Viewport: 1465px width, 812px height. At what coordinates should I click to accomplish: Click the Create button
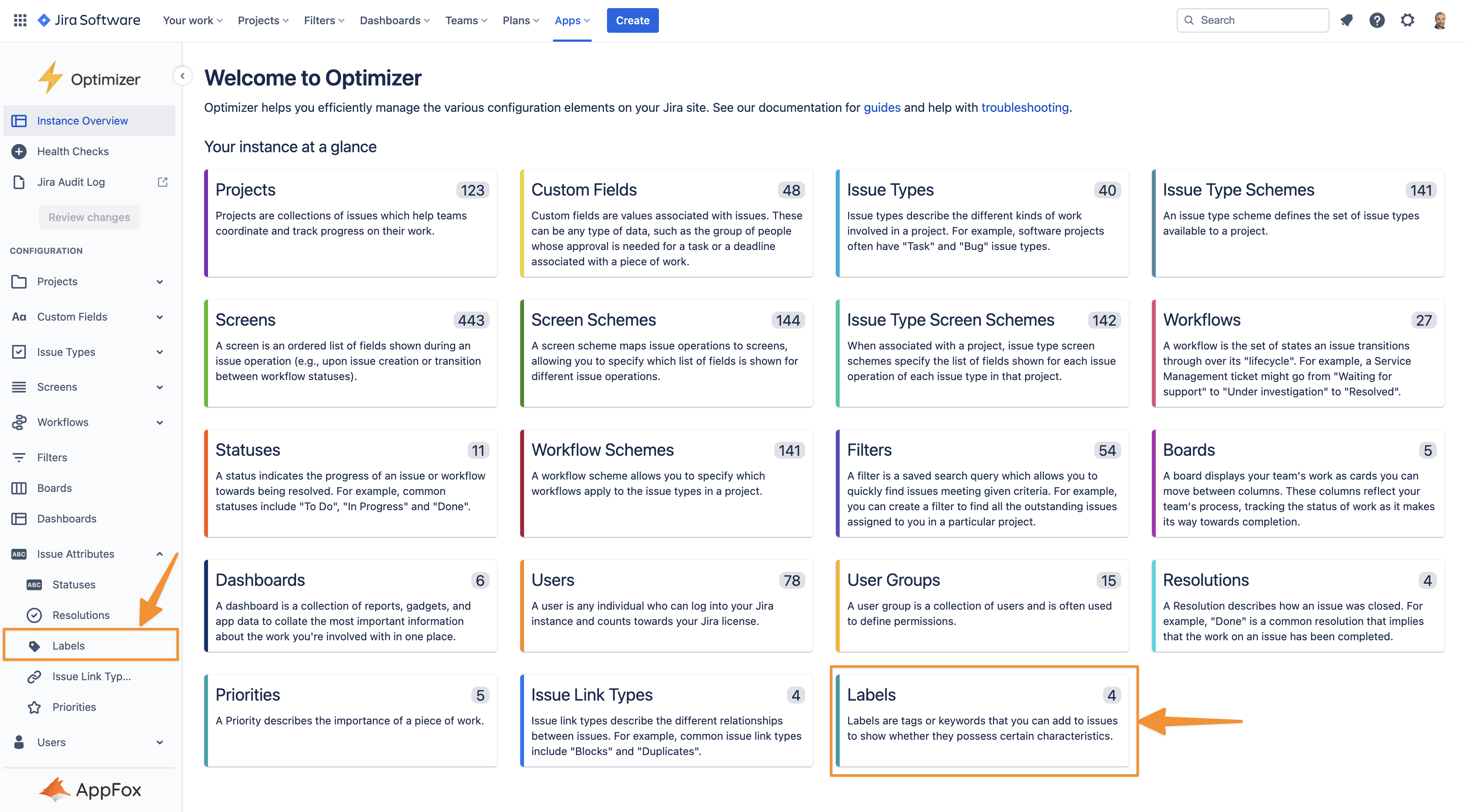pyautogui.click(x=633, y=20)
